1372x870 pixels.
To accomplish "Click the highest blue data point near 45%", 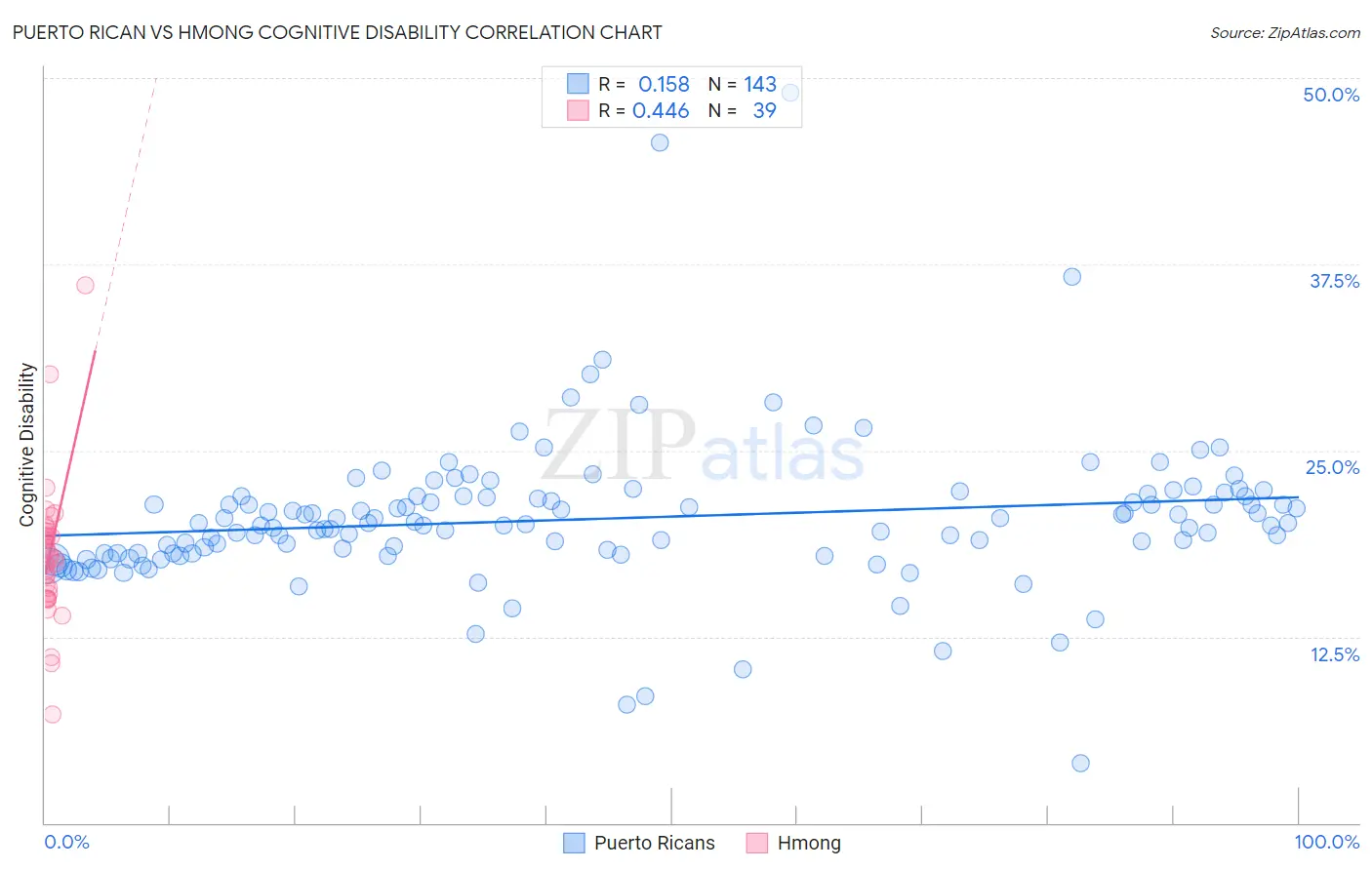I will [660, 142].
